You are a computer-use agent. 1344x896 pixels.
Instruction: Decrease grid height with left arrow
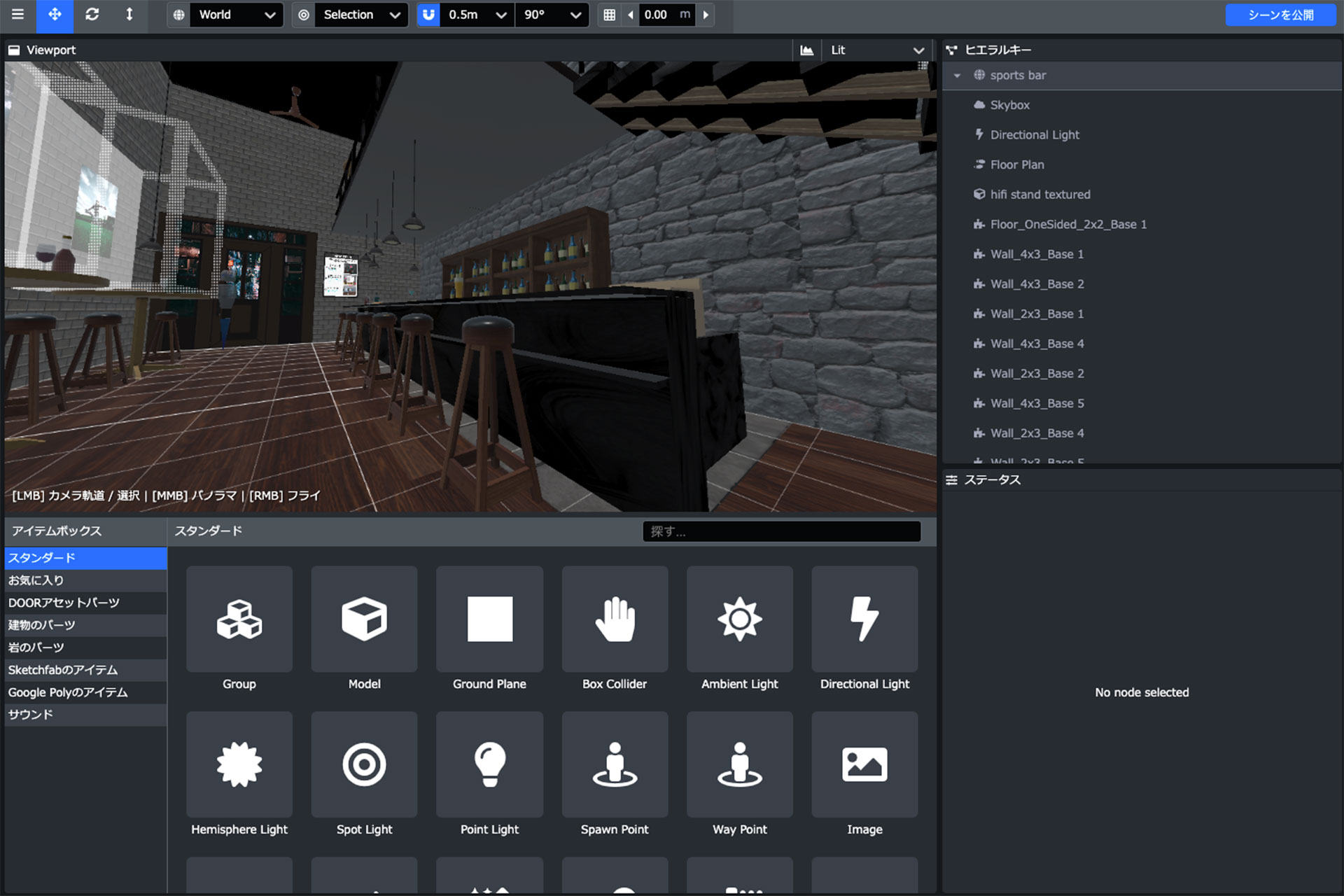(x=631, y=15)
